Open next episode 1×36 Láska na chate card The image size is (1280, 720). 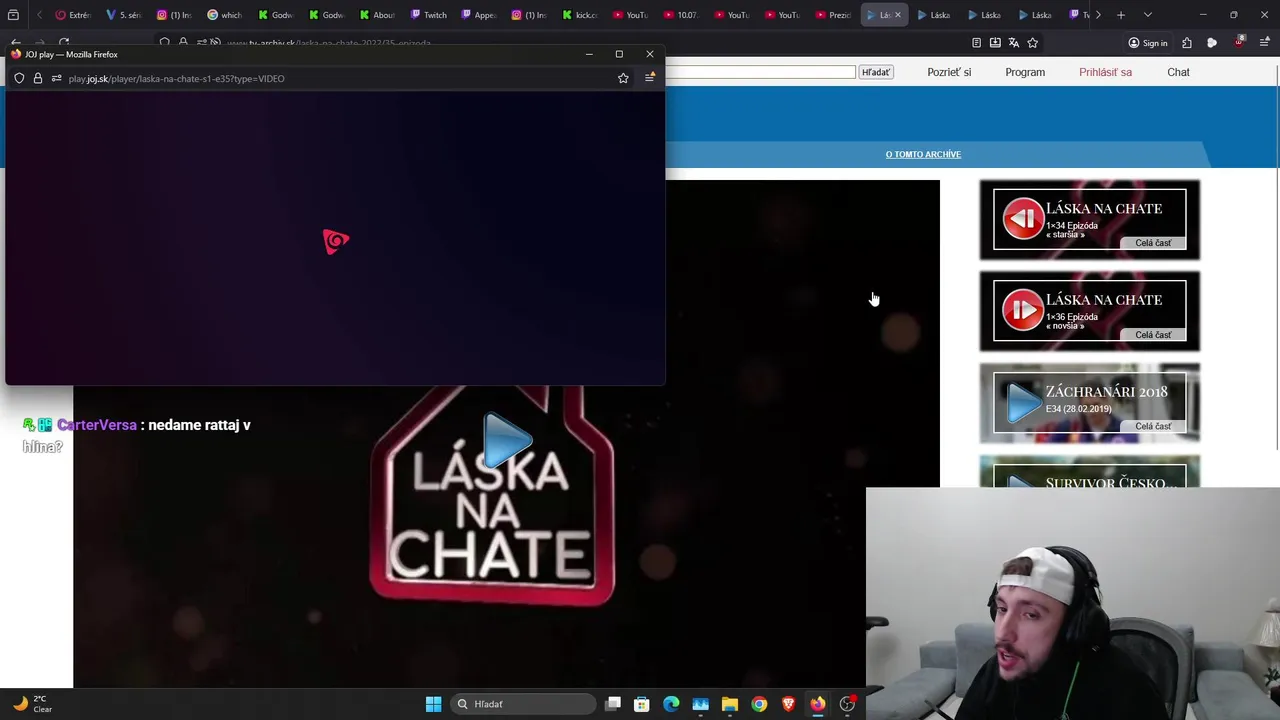click(x=1090, y=311)
